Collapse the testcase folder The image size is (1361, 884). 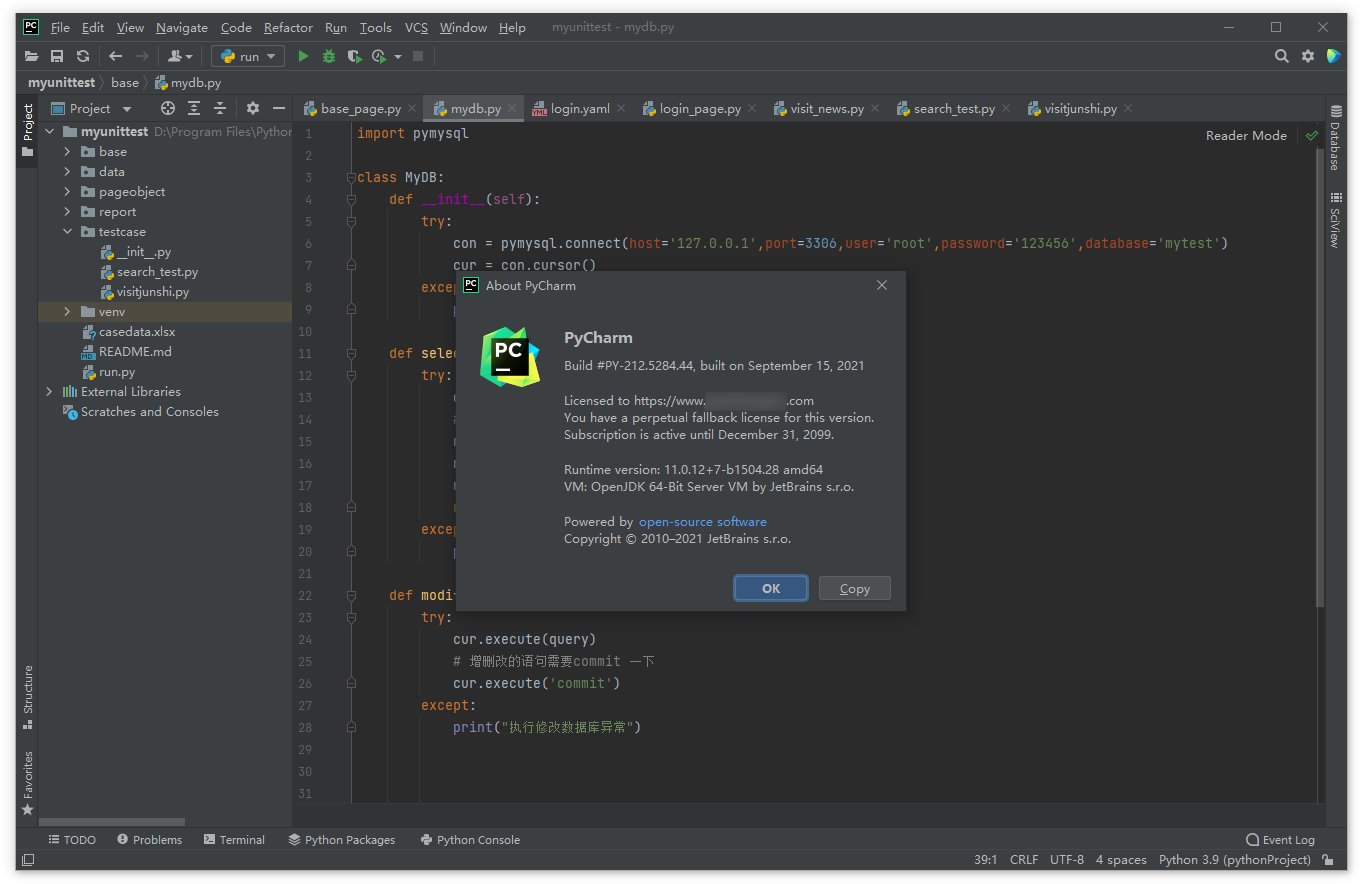[x=67, y=232]
